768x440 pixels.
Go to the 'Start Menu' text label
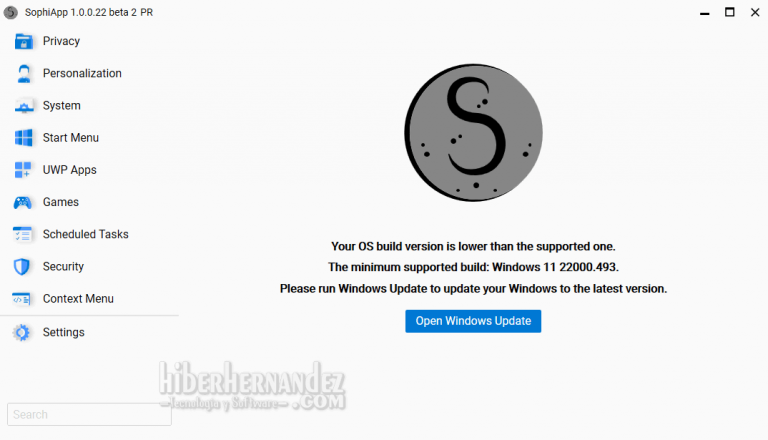pyautogui.click(x=70, y=138)
